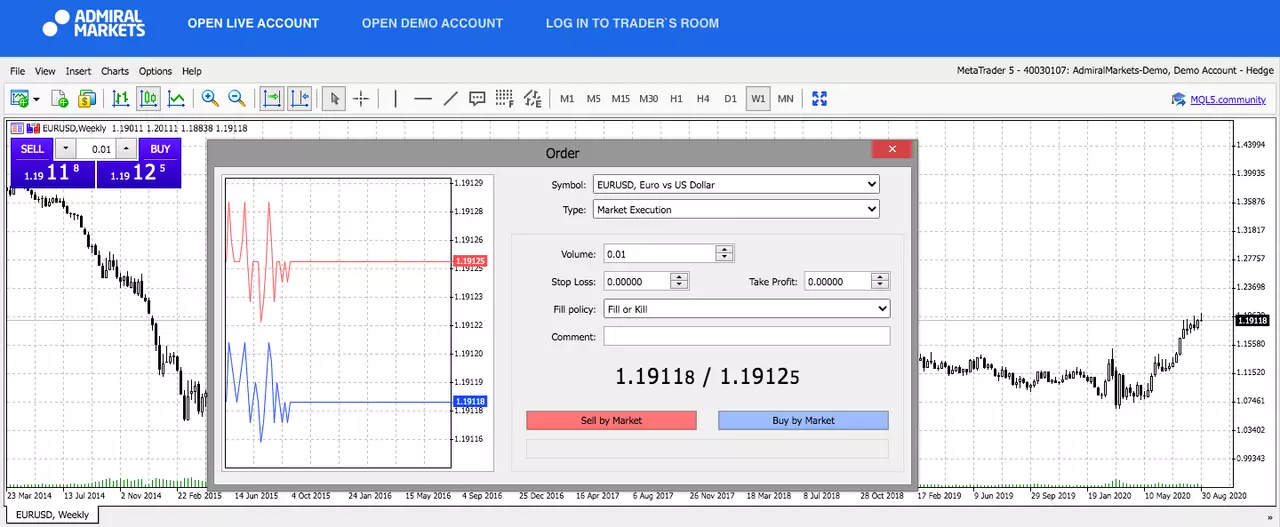
Task: Click the fullscreen arrows icon
Action: [820, 98]
